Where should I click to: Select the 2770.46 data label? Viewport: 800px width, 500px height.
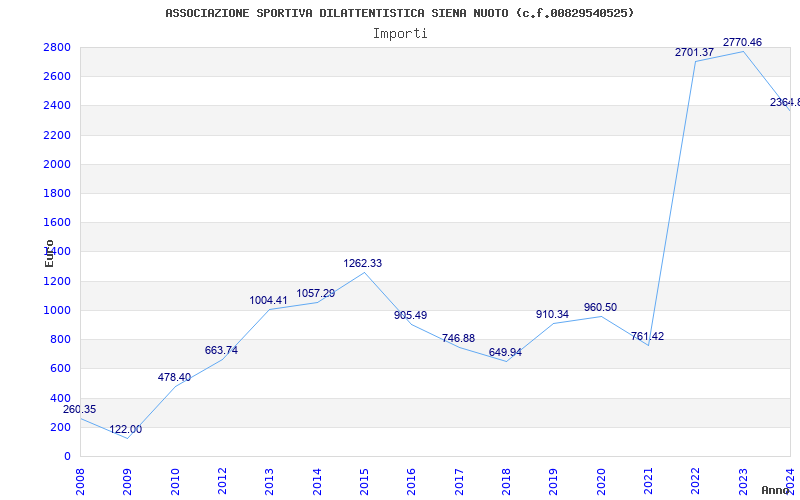(x=742, y=42)
